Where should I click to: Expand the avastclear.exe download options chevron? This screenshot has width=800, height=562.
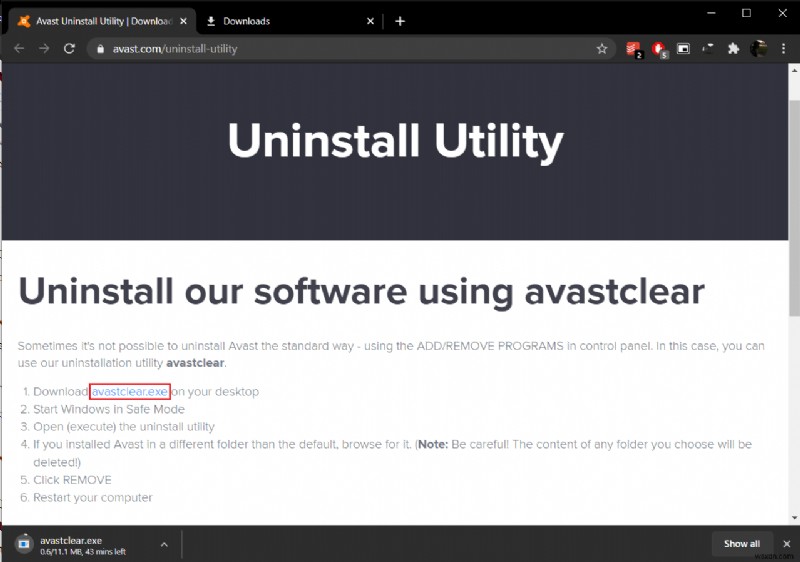click(164, 545)
